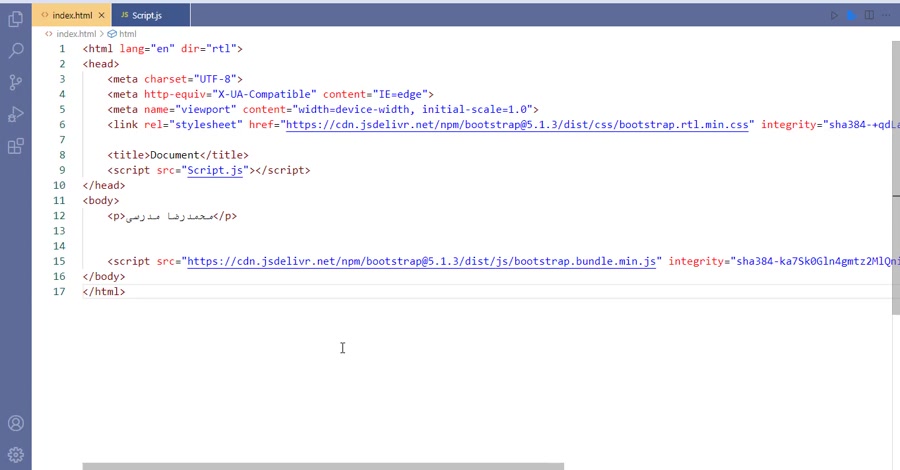Open the bootstrap.bundle.min.js link on line 15
This screenshot has width=900, height=470.
421,261
